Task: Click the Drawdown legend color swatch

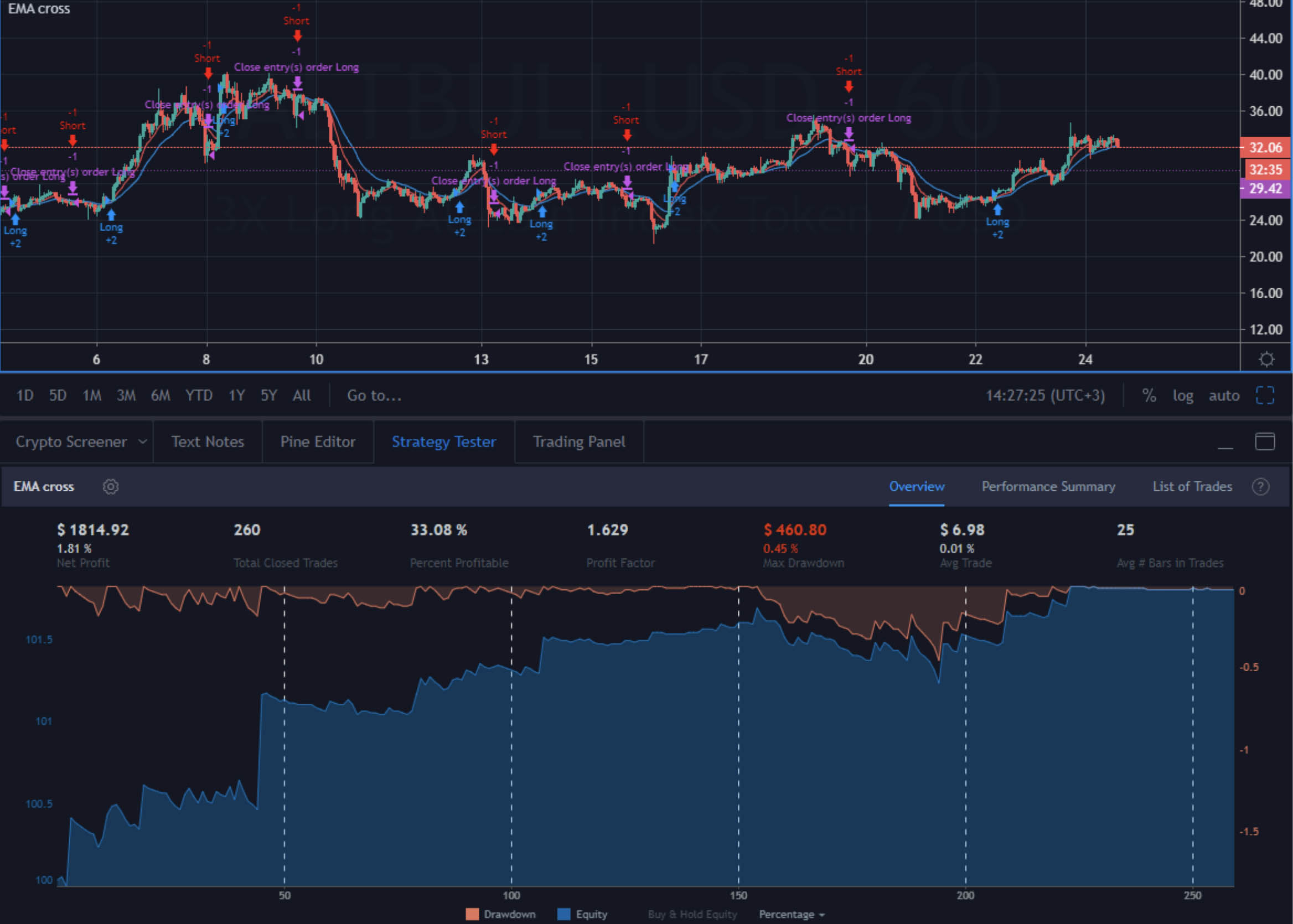Action: click(472, 915)
